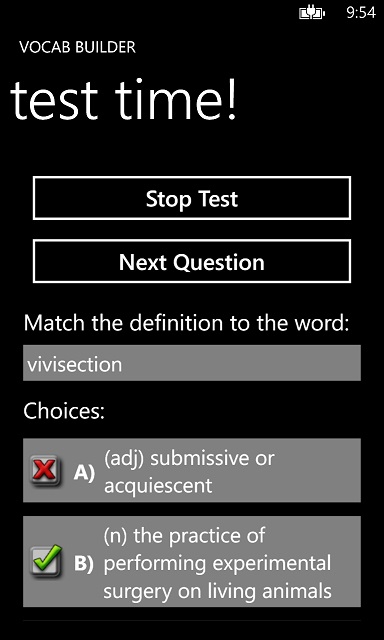Tap the red X icon beside choice A
The height and width of the screenshot is (640, 384).
46,472
